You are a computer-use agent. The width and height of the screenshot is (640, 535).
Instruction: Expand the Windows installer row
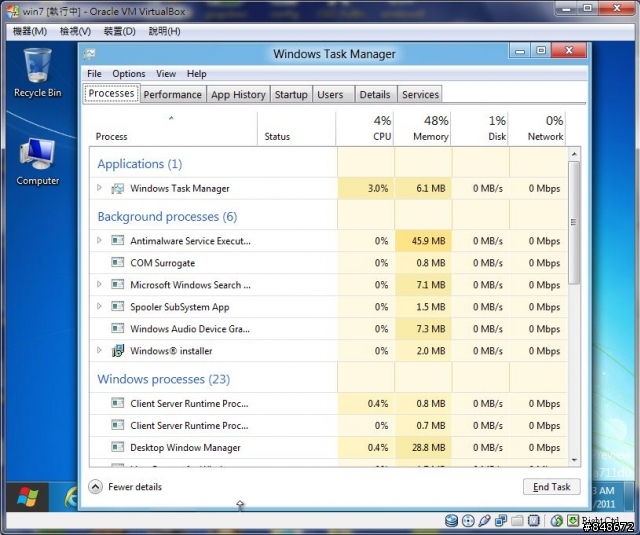pyautogui.click(x=99, y=350)
